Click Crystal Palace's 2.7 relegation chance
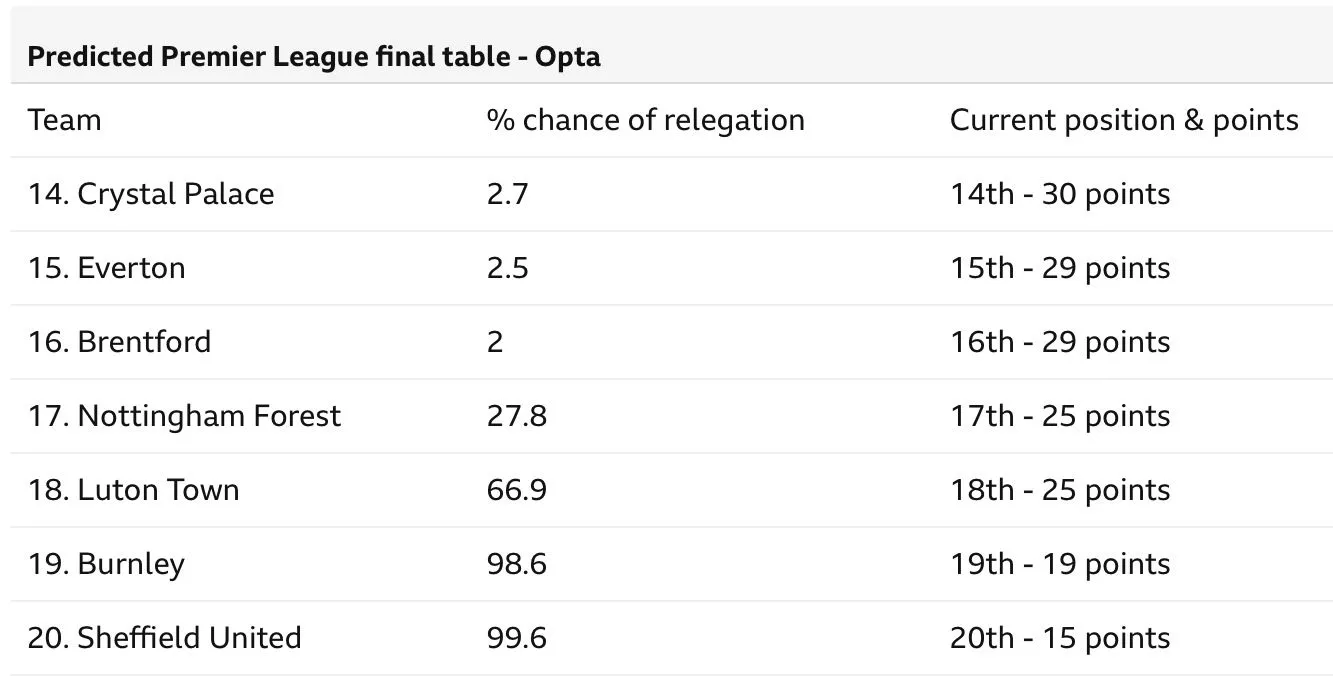Image resolution: width=1333 pixels, height=696 pixels. click(507, 194)
